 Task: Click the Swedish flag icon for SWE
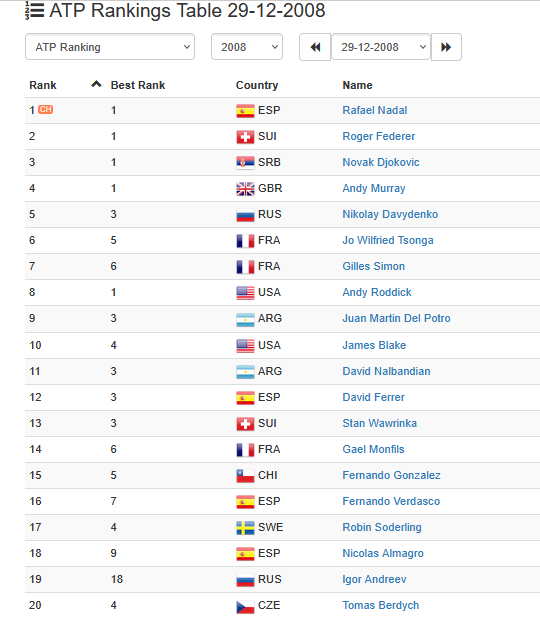point(245,528)
